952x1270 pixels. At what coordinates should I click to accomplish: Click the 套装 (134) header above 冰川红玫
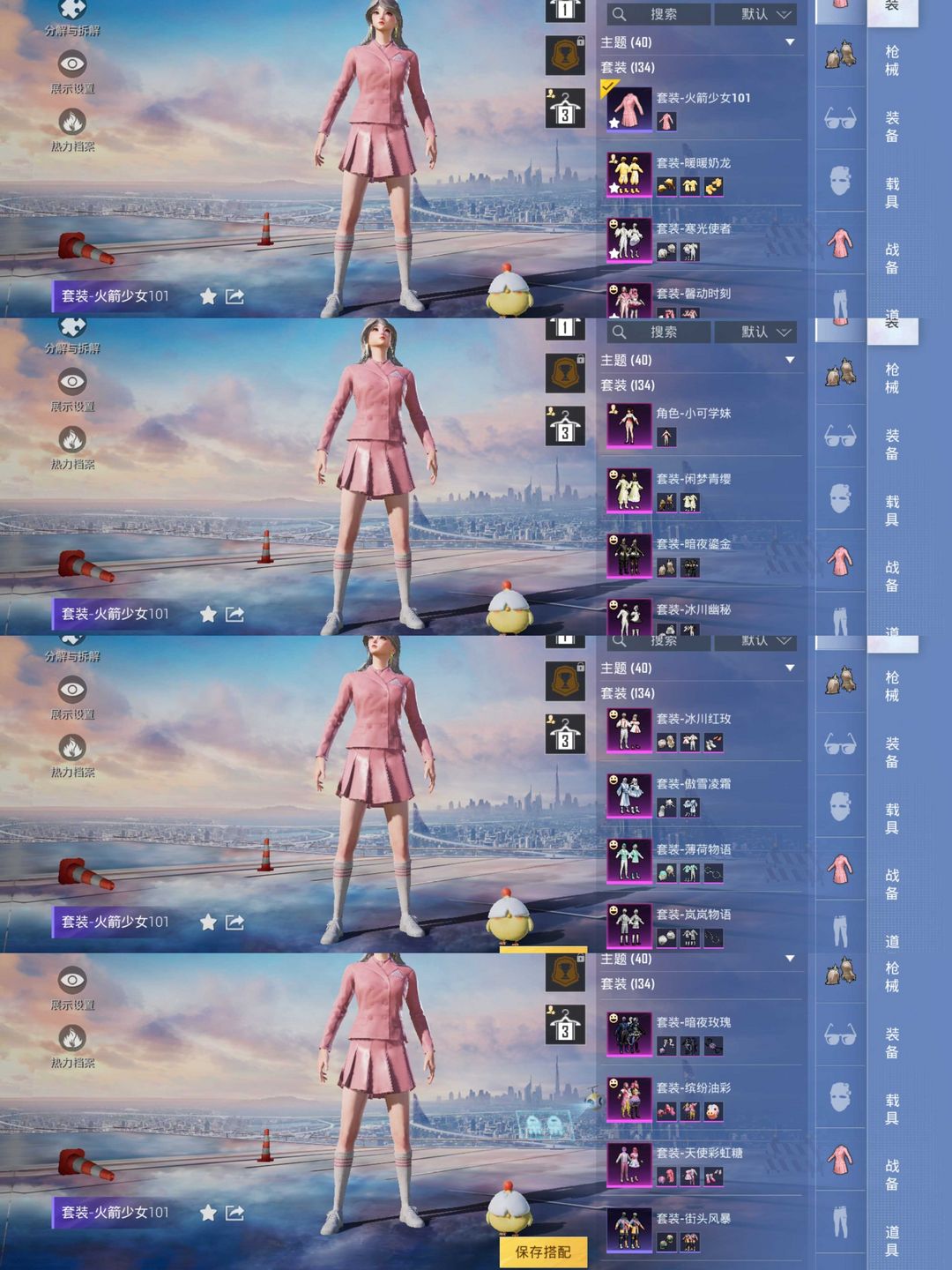[628, 693]
